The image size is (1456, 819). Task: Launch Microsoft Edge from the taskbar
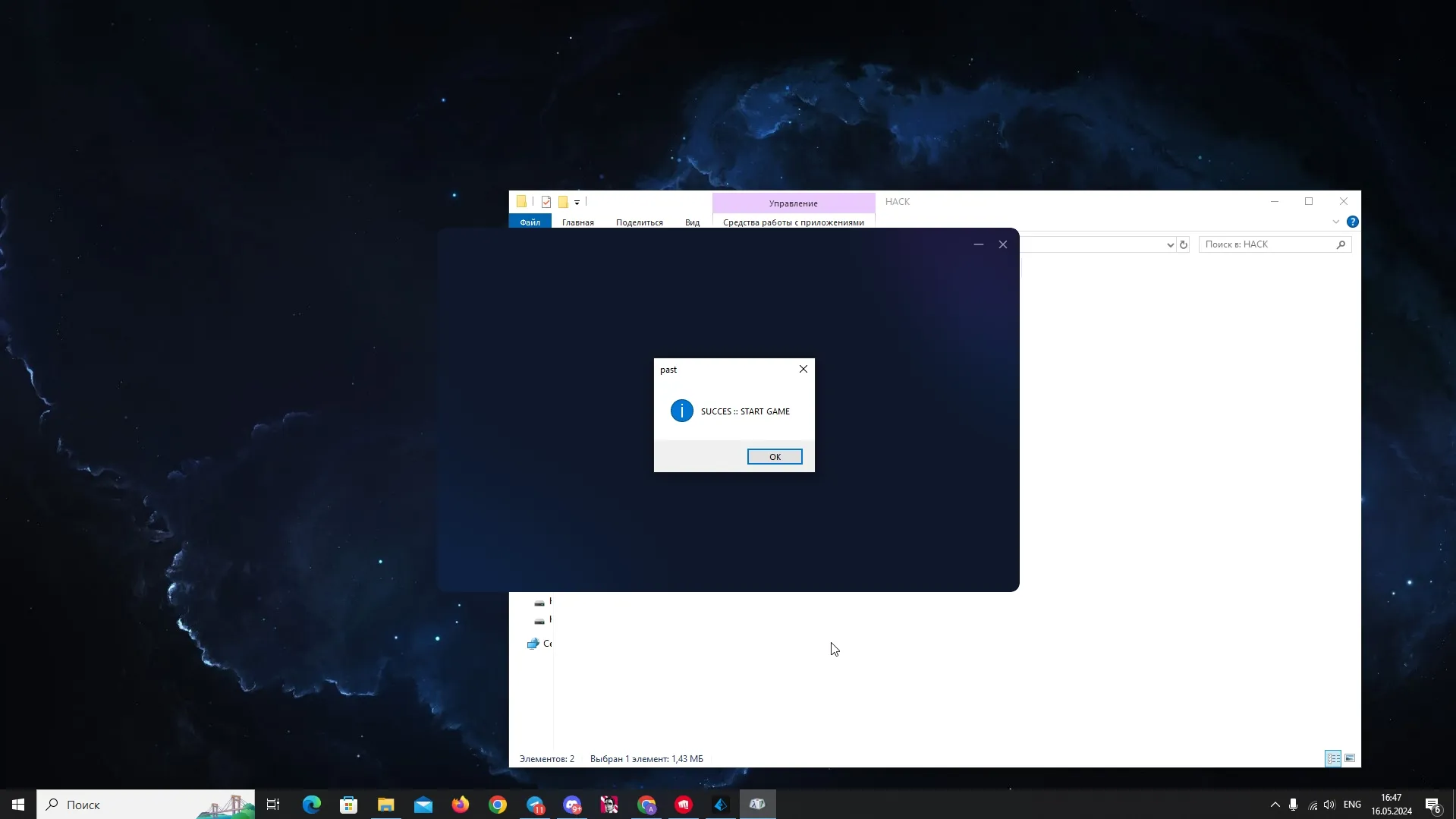(x=311, y=805)
